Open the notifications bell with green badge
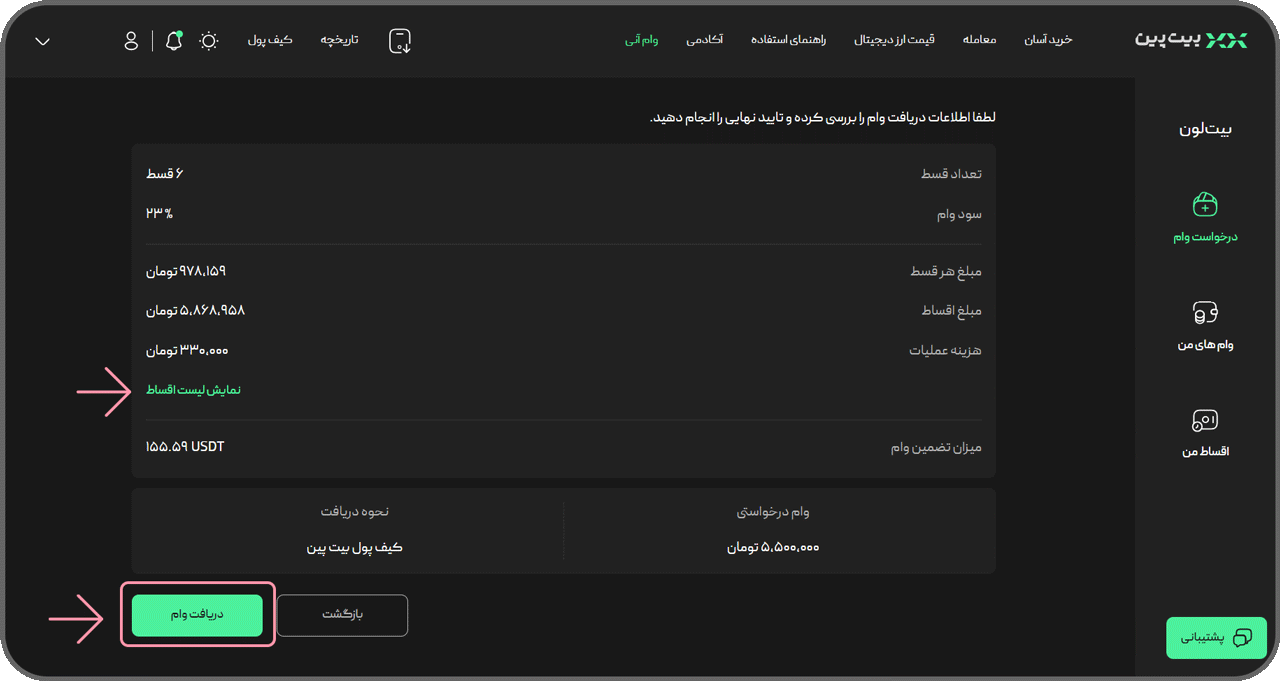The height and width of the screenshot is (681, 1280). [172, 41]
